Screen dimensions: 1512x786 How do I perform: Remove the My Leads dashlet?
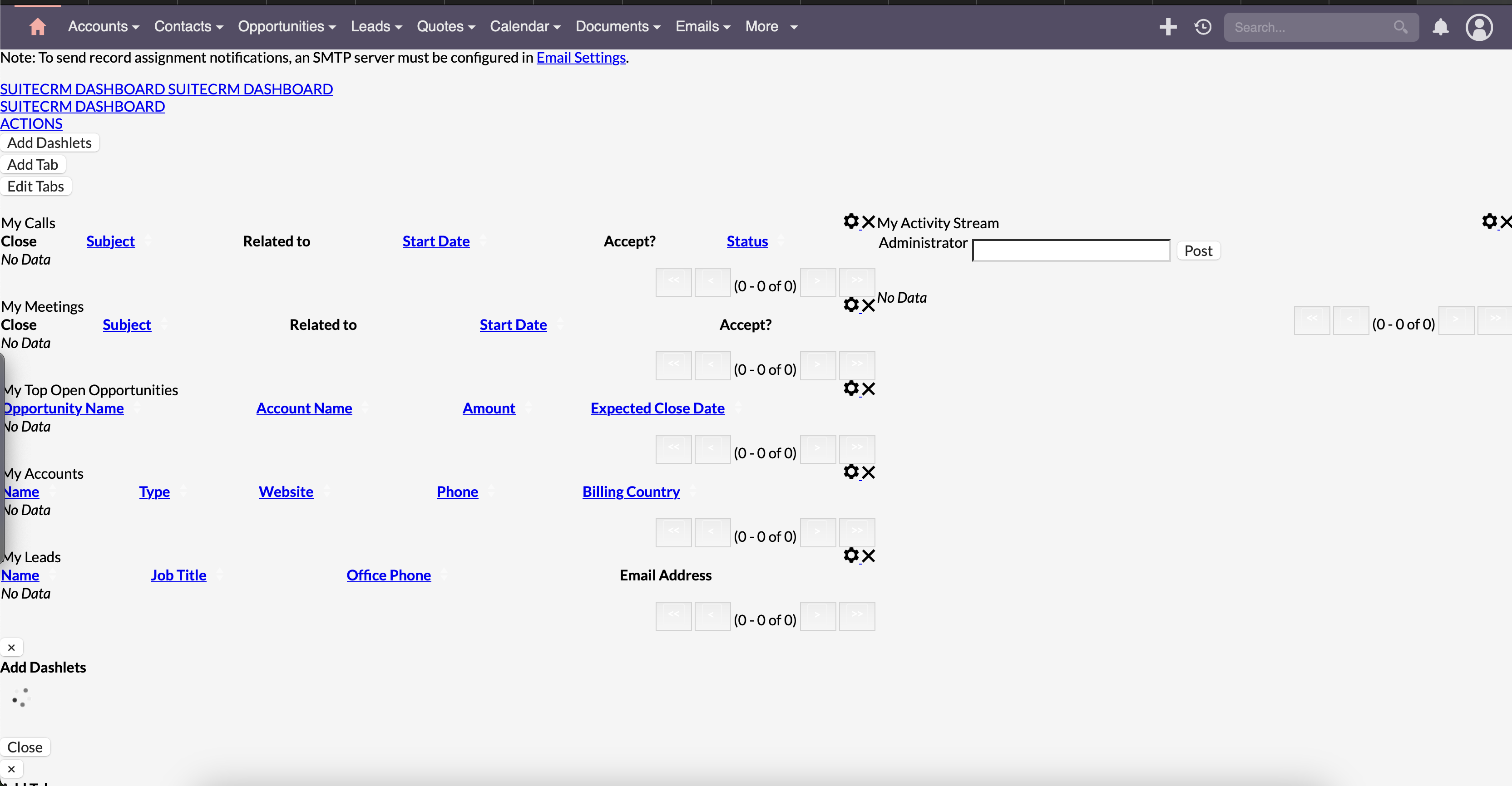click(x=868, y=555)
